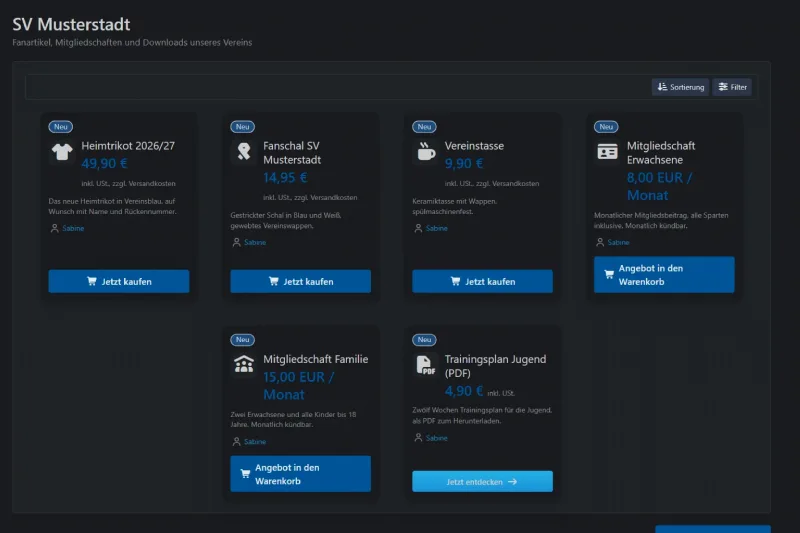Click the Neu badge on Mitgliedschaft Familie card
The image size is (800, 533).
click(242, 340)
